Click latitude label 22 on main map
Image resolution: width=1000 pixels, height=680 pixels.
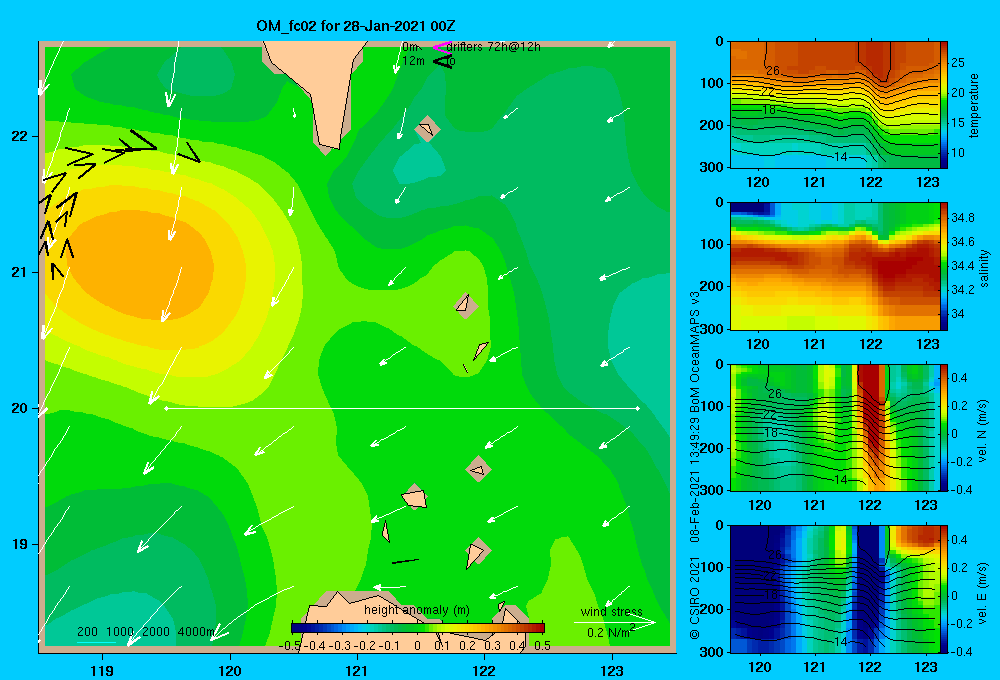point(20,137)
